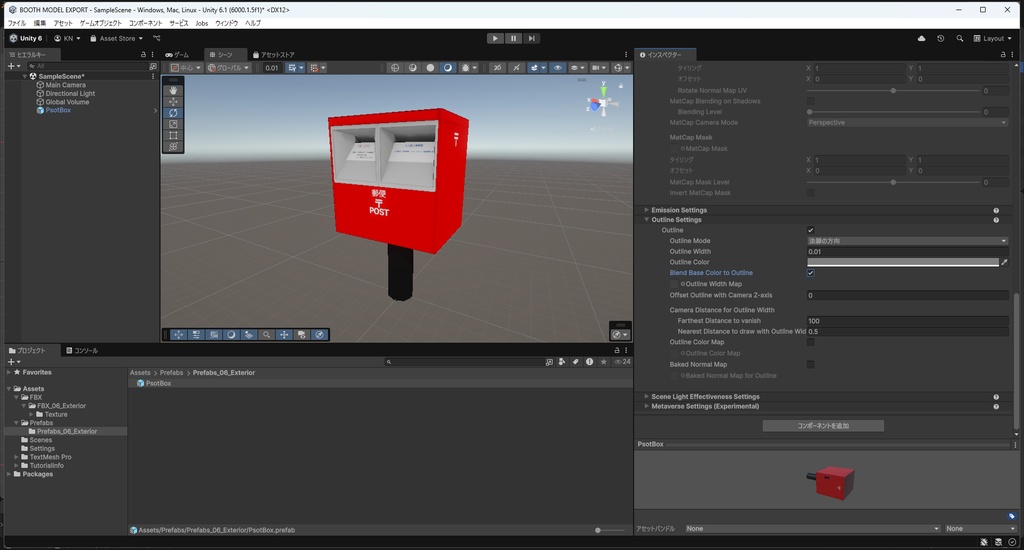
Task: Click the Play button
Action: [495, 39]
